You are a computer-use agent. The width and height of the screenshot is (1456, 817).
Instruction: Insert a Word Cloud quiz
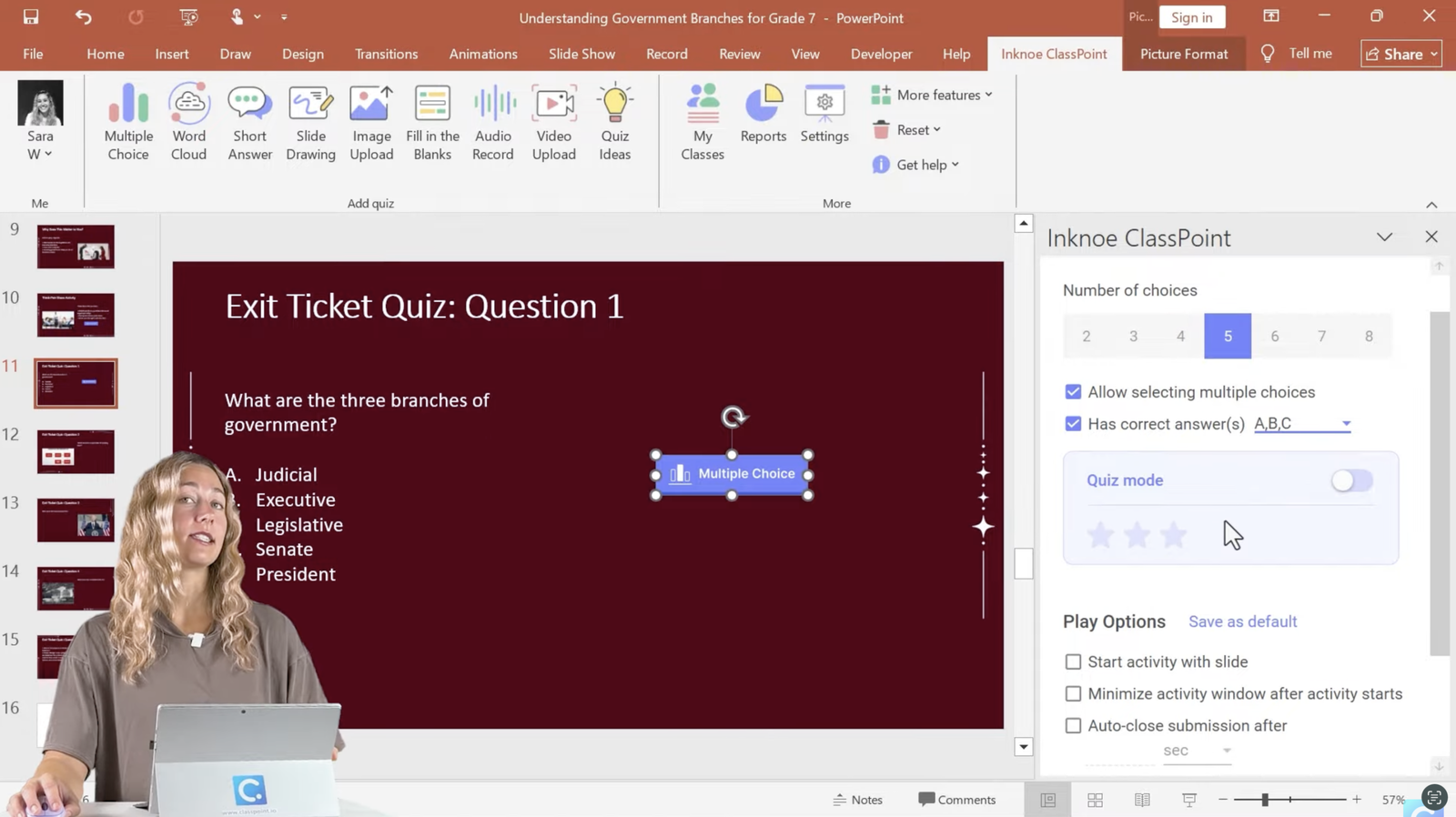pyautogui.click(x=188, y=122)
